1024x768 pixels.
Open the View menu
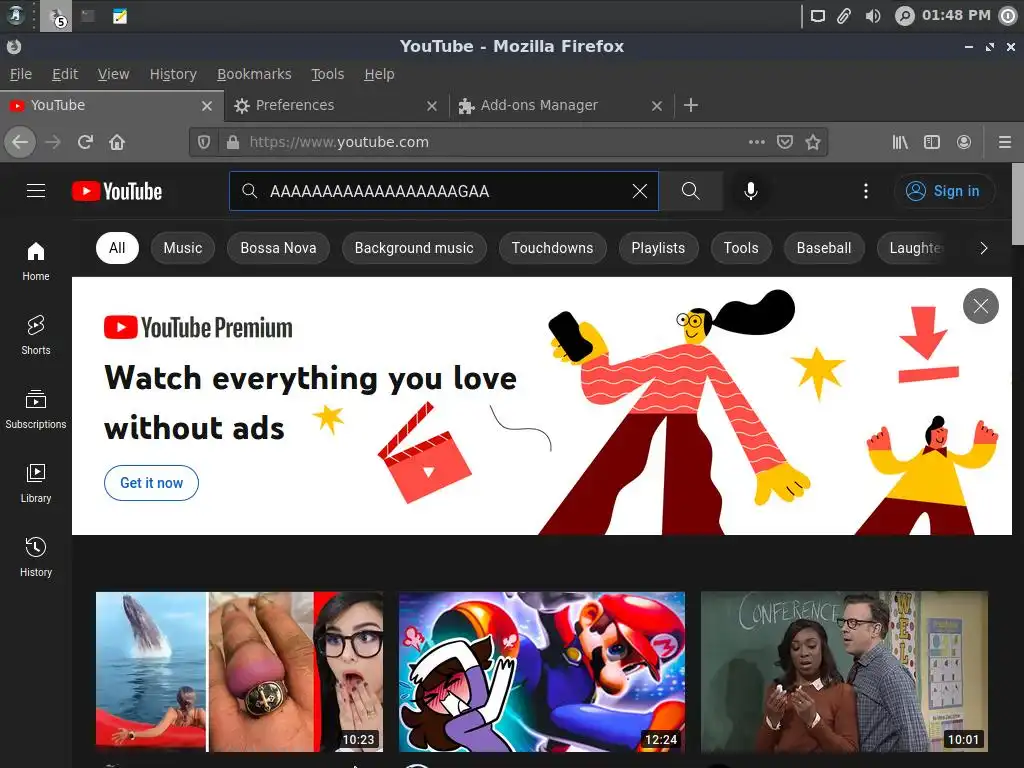[114, 74]
